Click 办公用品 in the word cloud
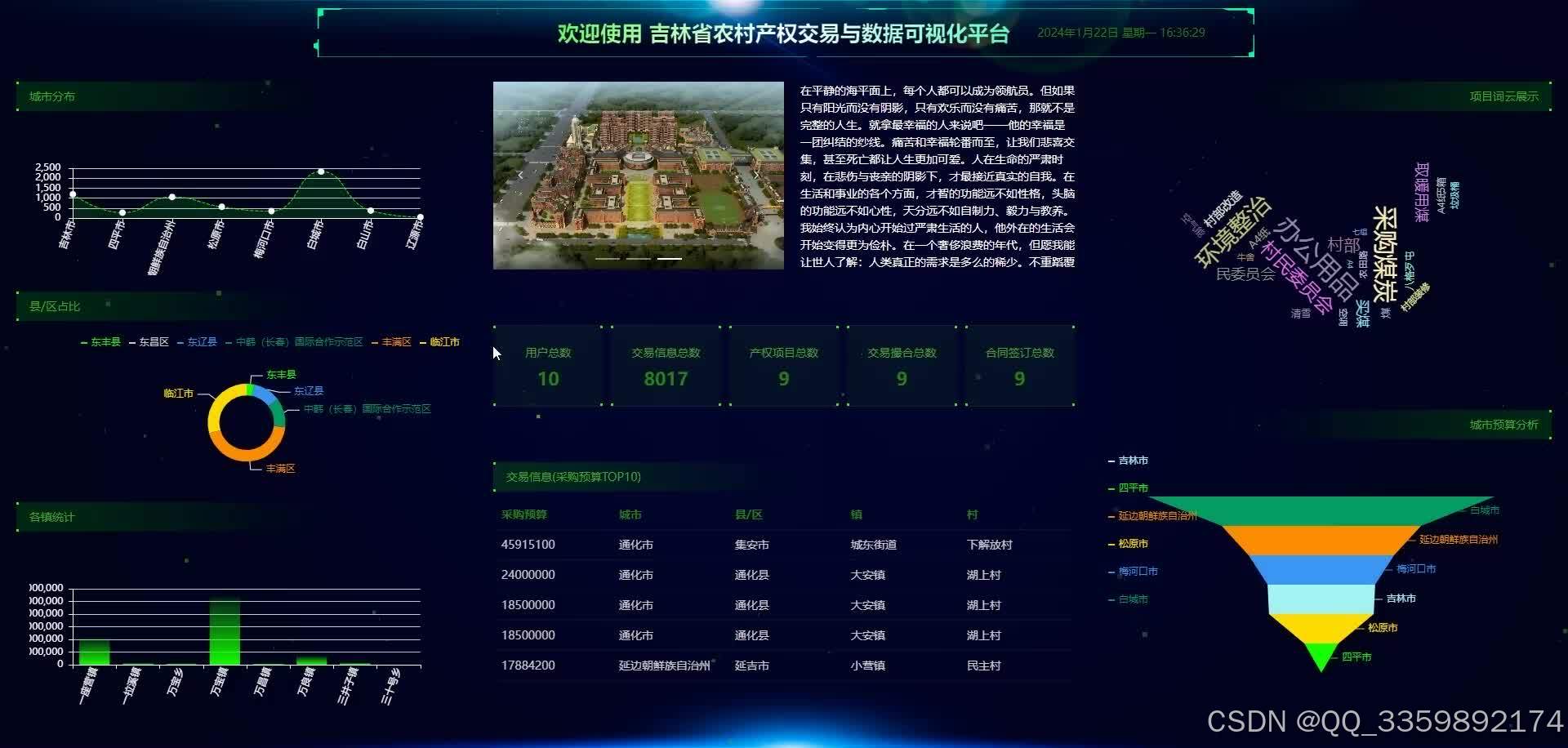 click(x=1316, y=258)
